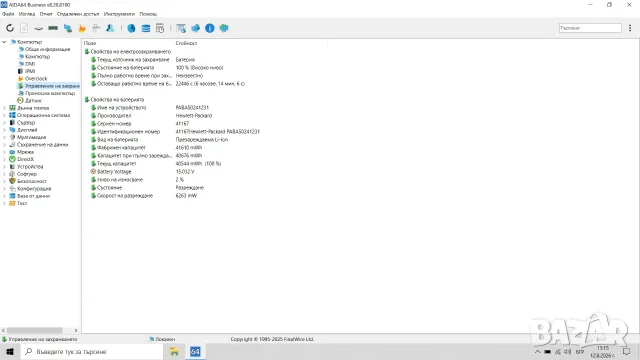Viewport: 640px width, 360px height.
Task: Open the user-with-monitor diagnostics toolbar icon
Action: coord(110,28)
